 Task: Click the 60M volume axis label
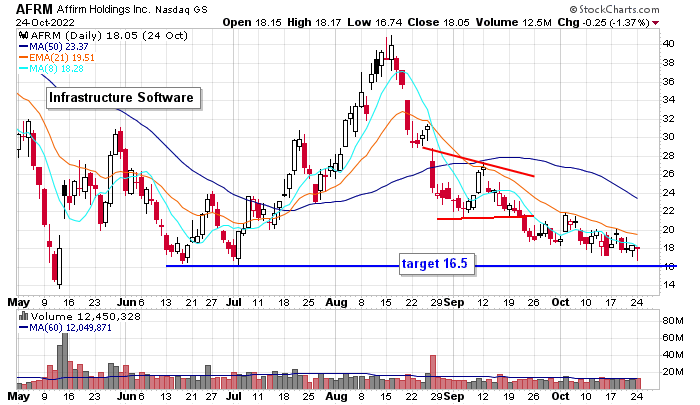[673, 338]
